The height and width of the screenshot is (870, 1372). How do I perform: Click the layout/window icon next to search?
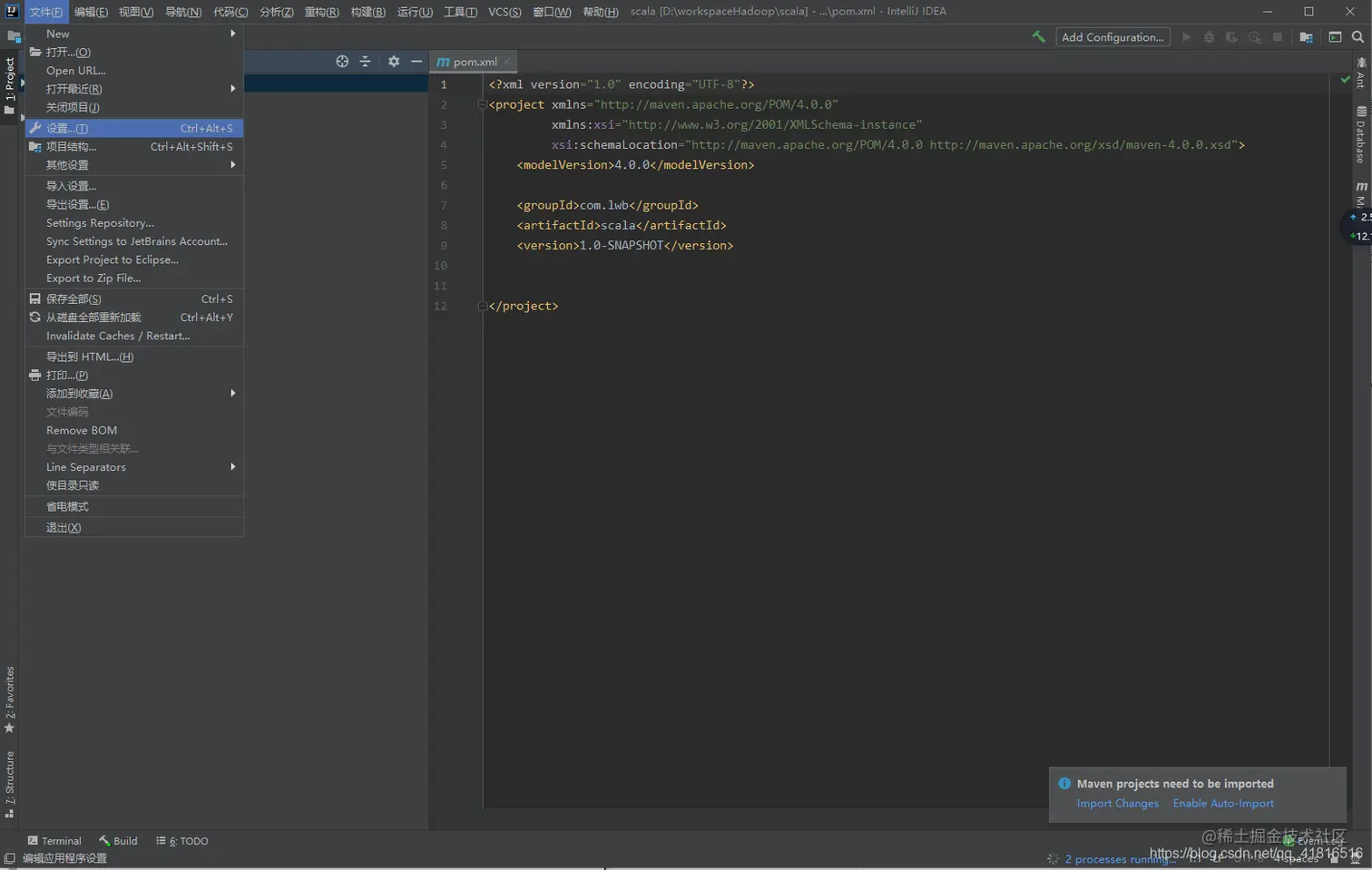(1335, 37)
